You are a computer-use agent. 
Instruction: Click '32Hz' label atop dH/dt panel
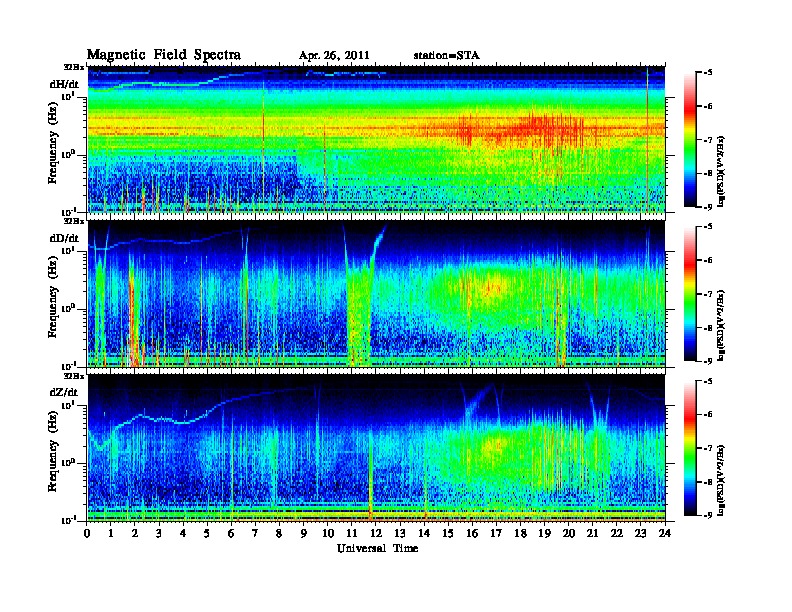(x=74, y=67)
